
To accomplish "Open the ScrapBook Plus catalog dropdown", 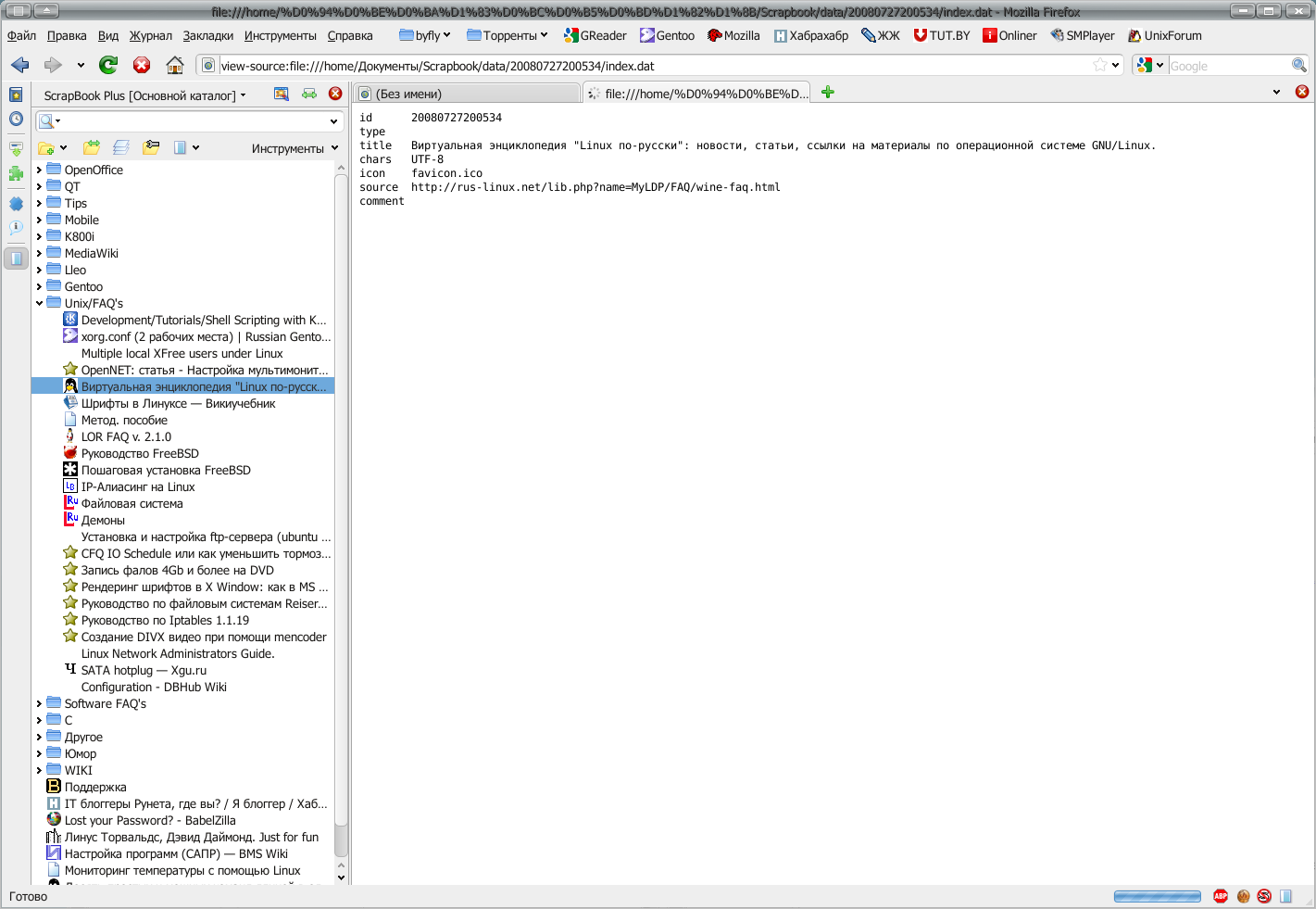I will [x=145, y=95].
